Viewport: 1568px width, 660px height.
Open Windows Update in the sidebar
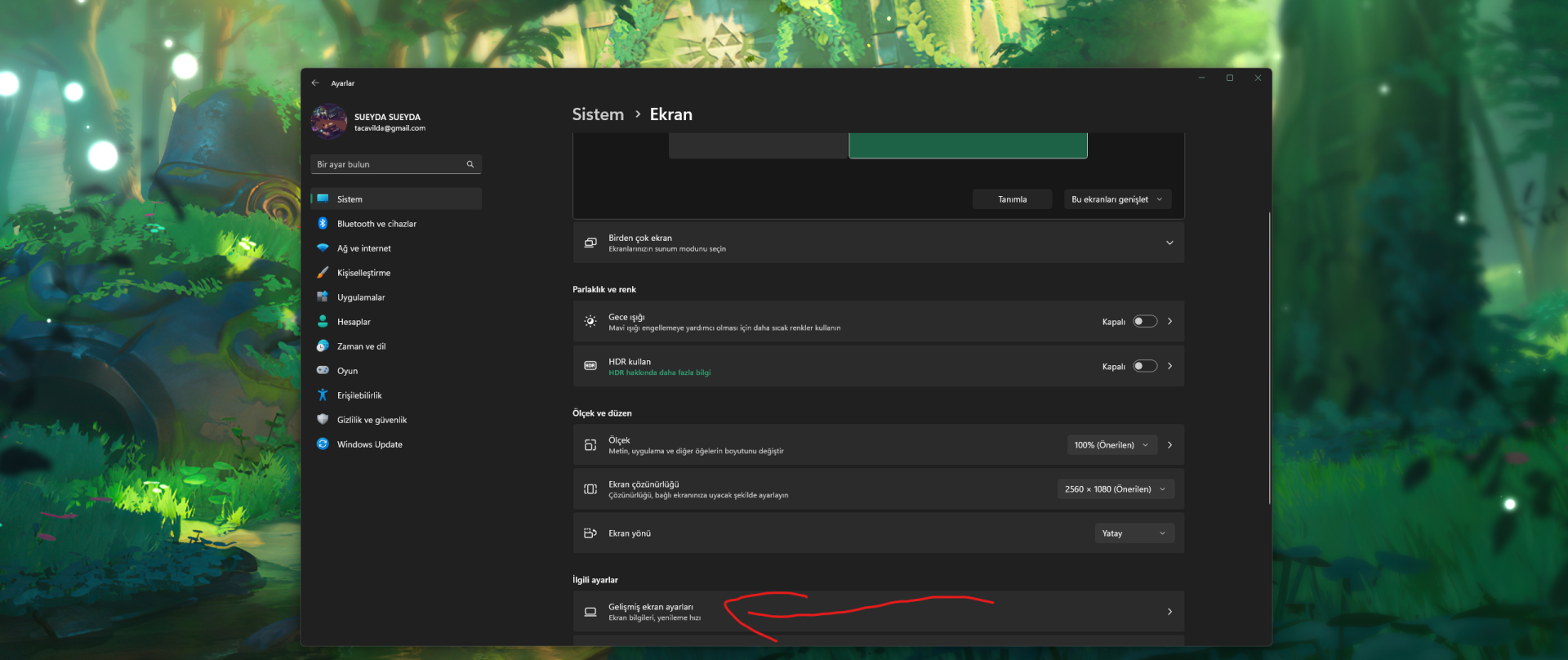pyautogui.click(x=396, y=444)
